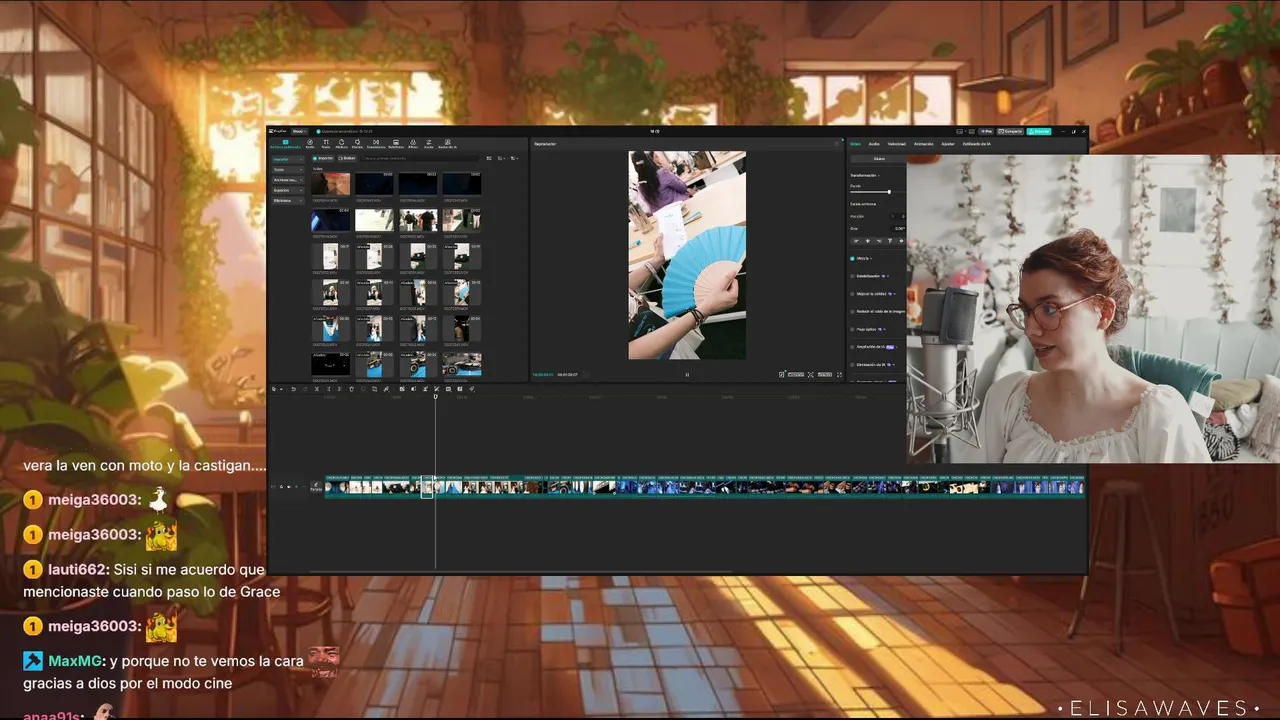
Task: Click the timeline playhead marker
Action: coord(435,397)
